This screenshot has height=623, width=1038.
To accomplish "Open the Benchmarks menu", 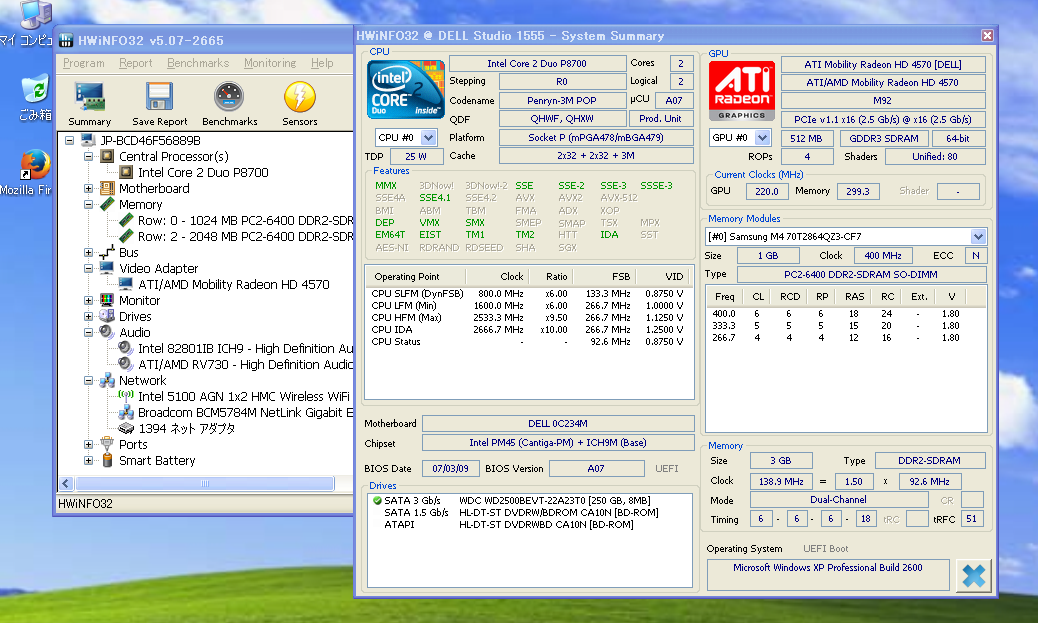I will coord(198,63).
